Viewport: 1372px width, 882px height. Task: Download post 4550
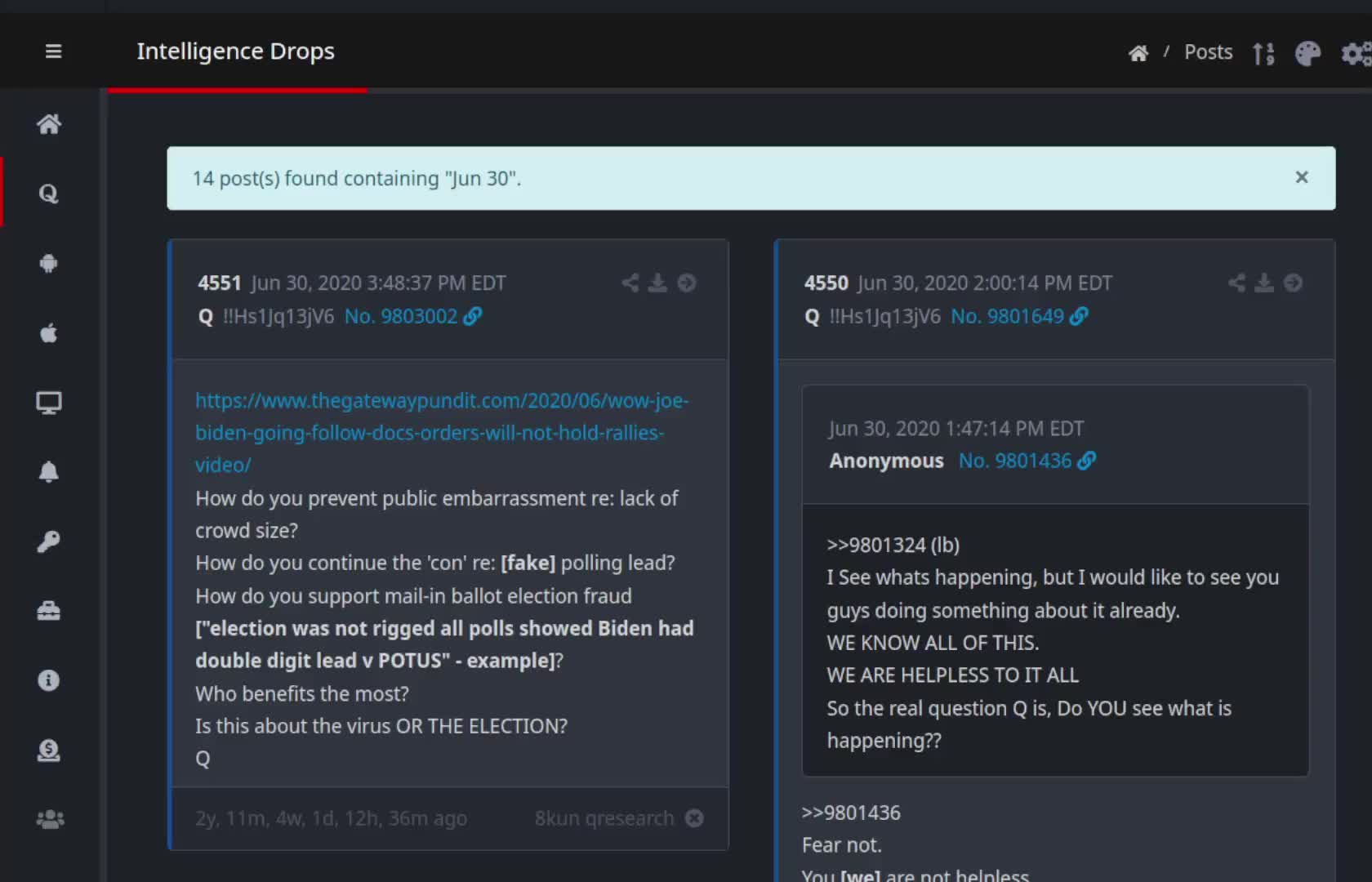[x=1264, y=283]
